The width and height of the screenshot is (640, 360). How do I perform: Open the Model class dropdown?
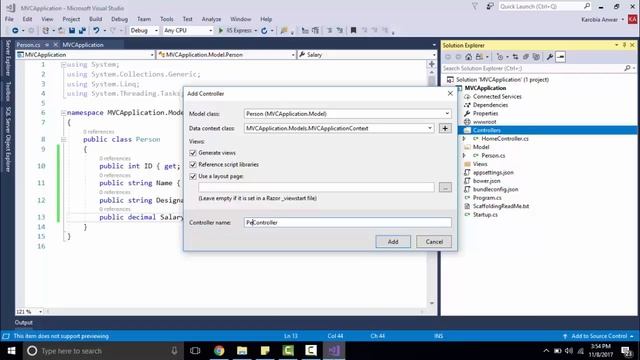pos(447,113)
